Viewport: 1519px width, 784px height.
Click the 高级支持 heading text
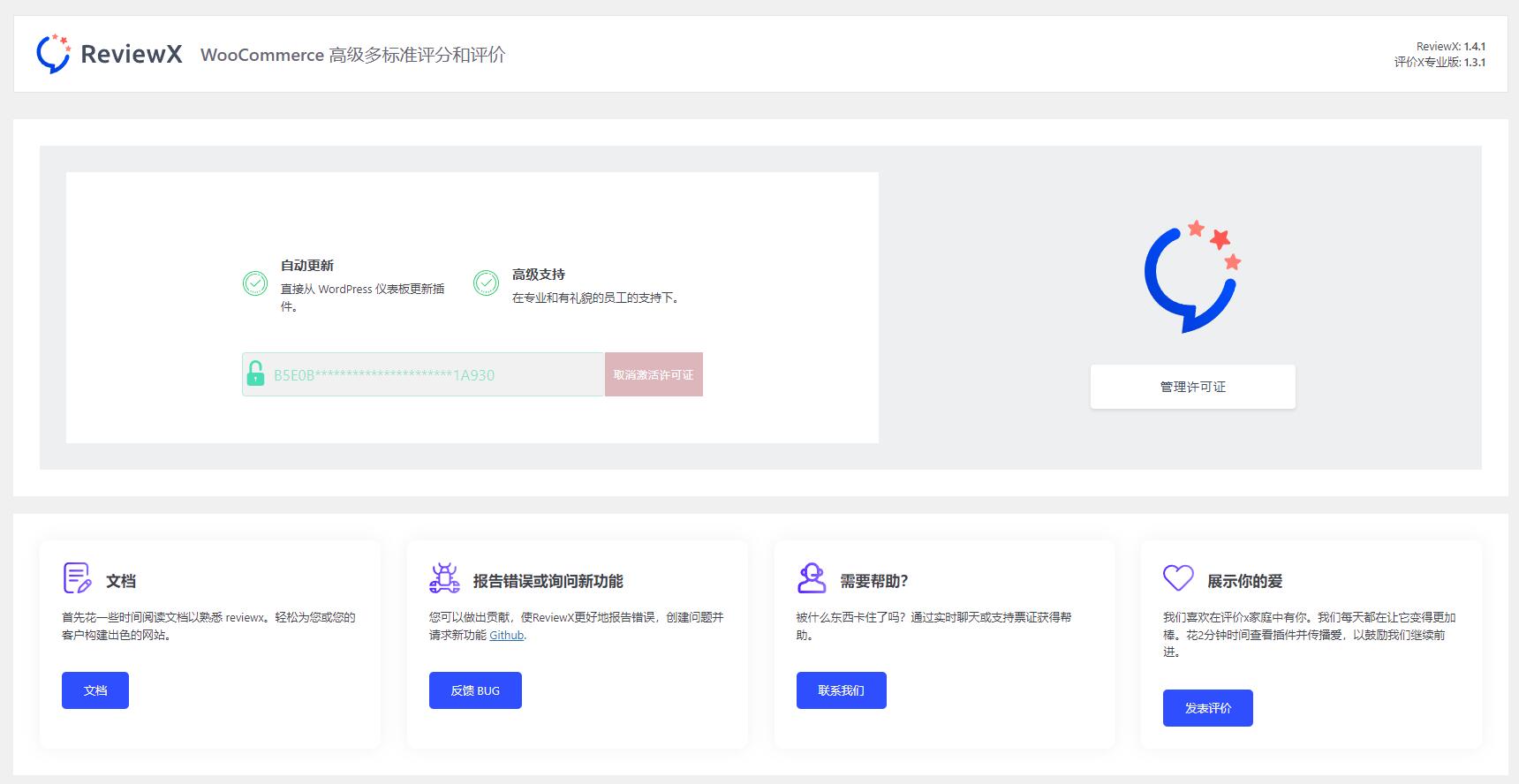pyautogui.click(x=539, y=275)
